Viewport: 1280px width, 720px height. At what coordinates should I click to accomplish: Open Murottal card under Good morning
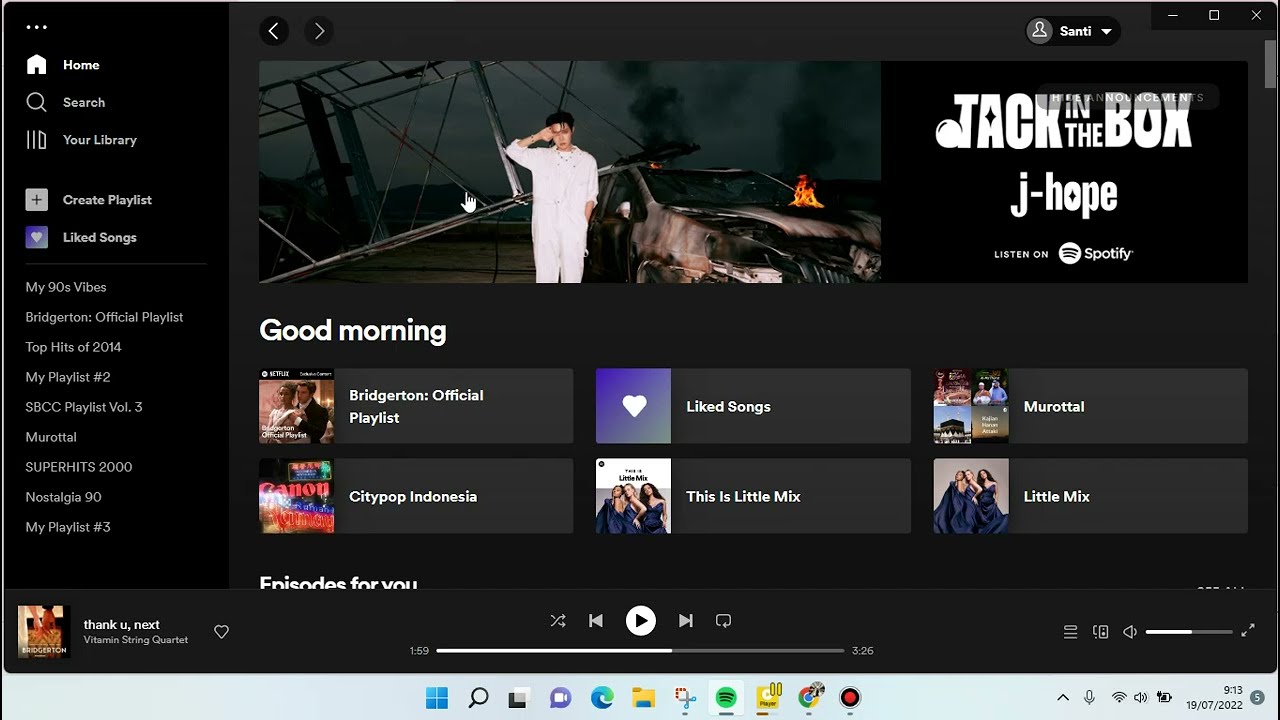pyautogui.click(x=1090, y=406)
